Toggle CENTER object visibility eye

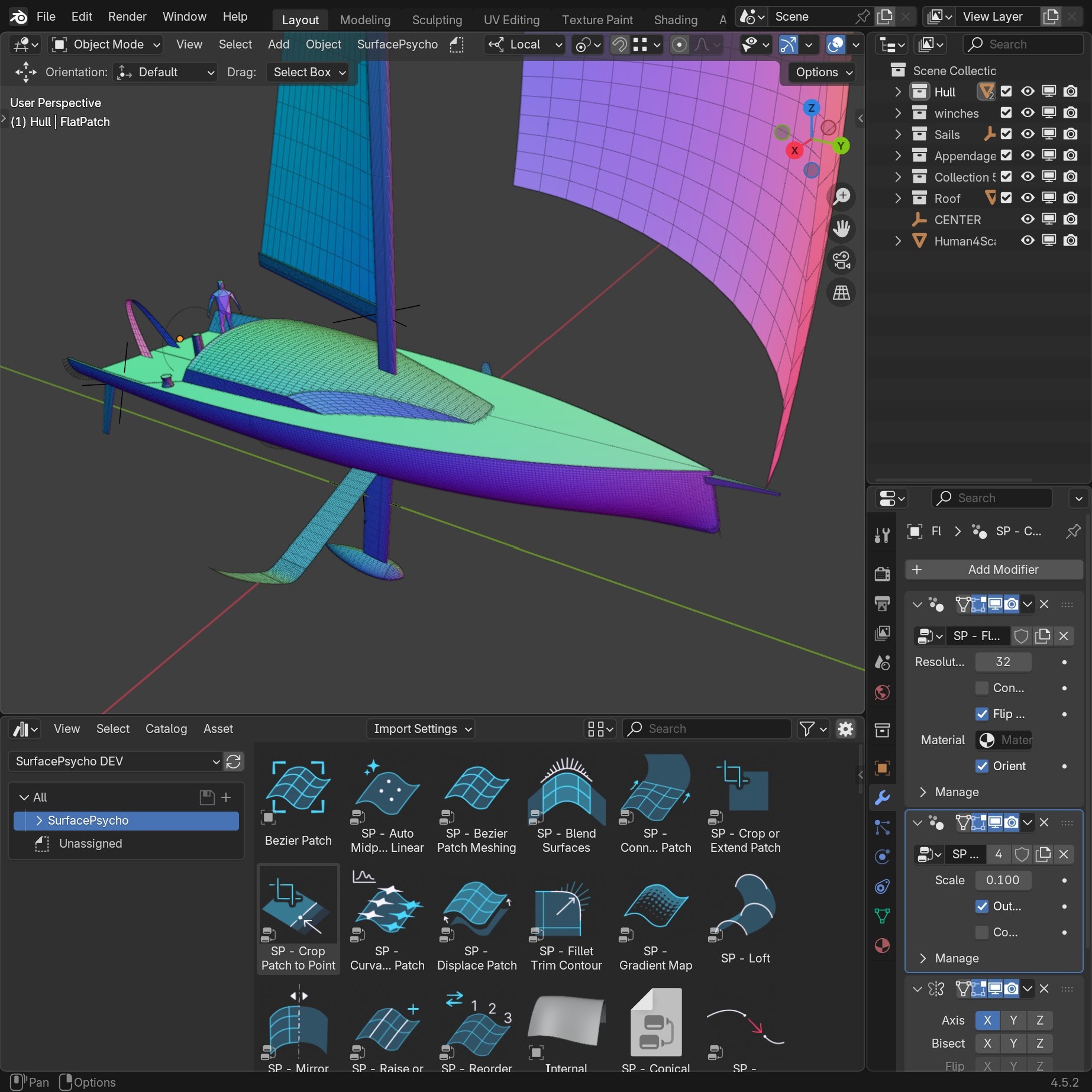[x=1028, y=219]
